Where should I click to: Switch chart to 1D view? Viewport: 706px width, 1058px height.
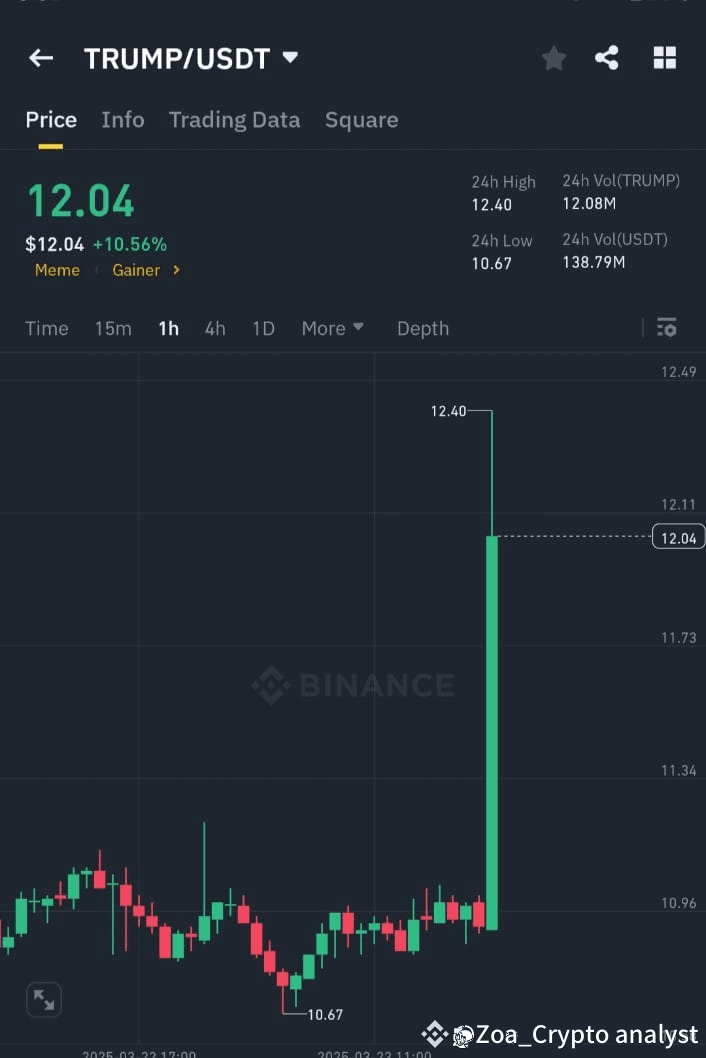pos(262,328)
